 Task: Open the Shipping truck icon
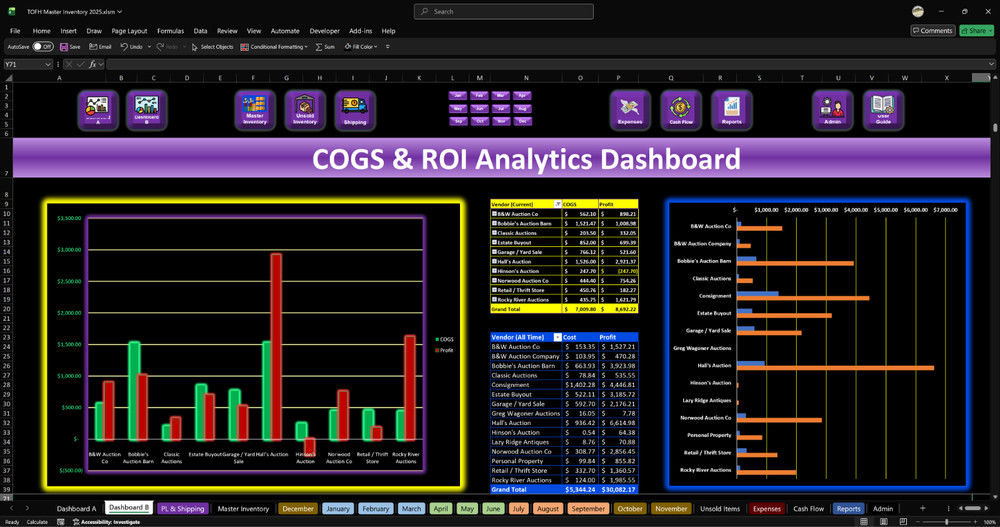click(355, 109)
